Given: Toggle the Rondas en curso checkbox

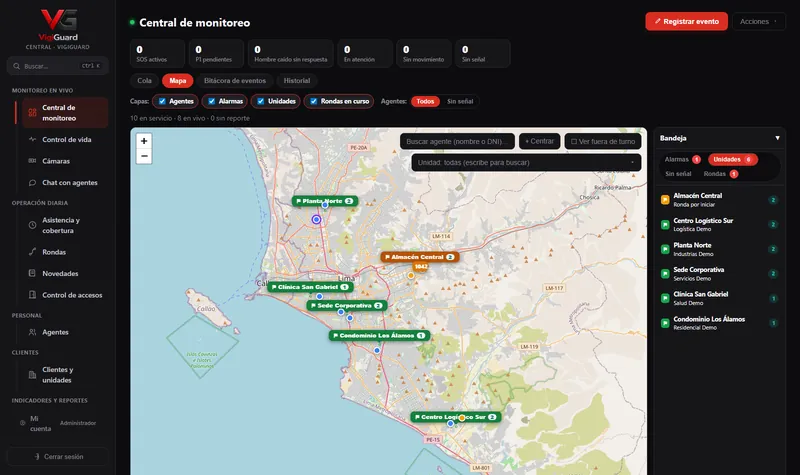Looking at the screenshot, I should point(314,101).
